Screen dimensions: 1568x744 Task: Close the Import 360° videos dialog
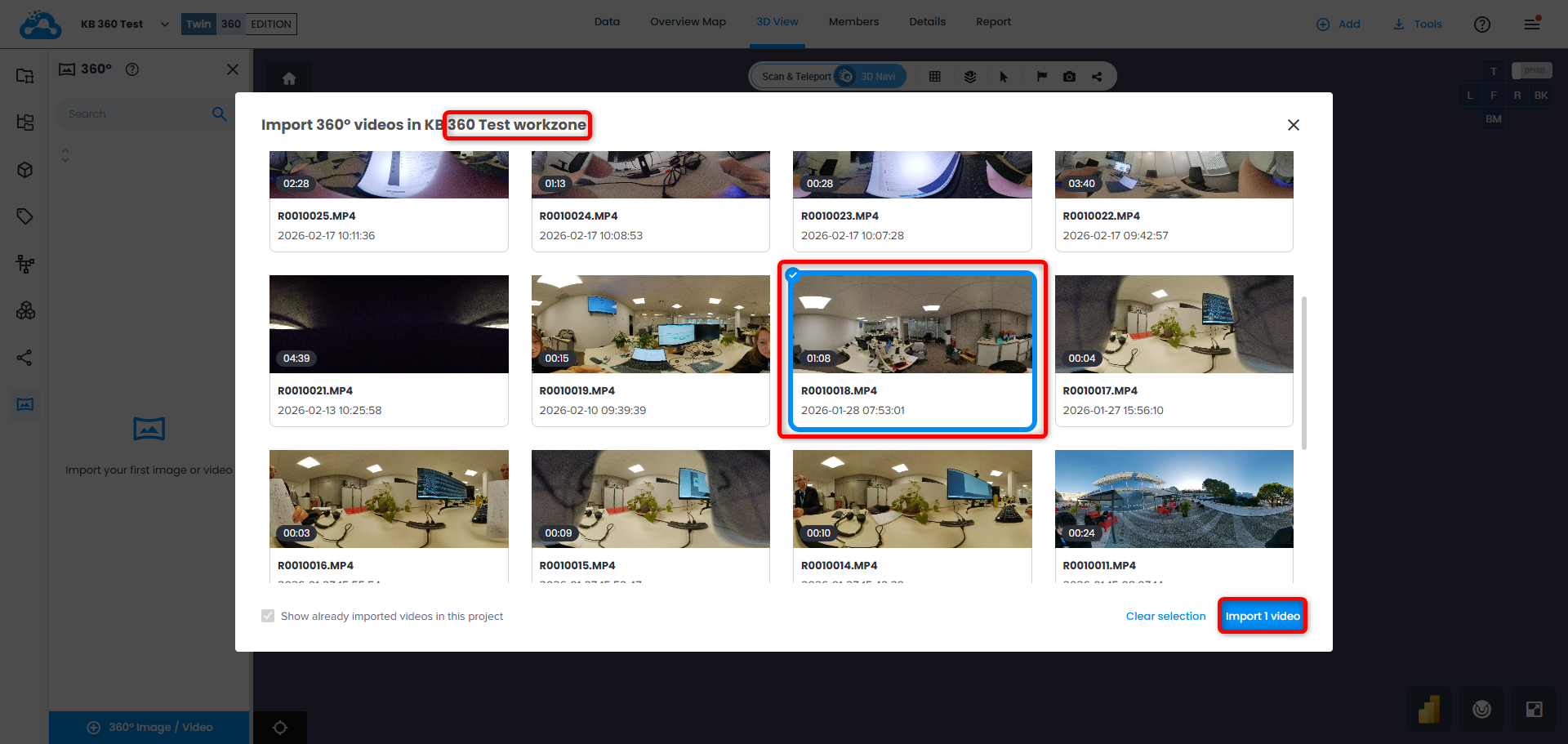tap(1294, 125)
